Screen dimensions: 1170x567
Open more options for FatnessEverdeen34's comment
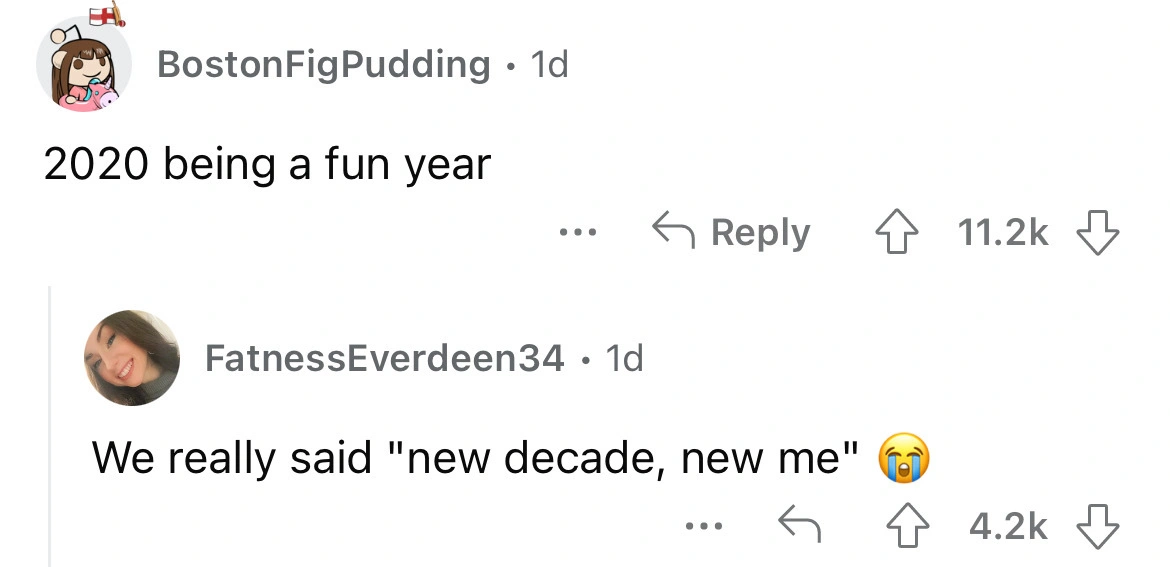point(704,524)
